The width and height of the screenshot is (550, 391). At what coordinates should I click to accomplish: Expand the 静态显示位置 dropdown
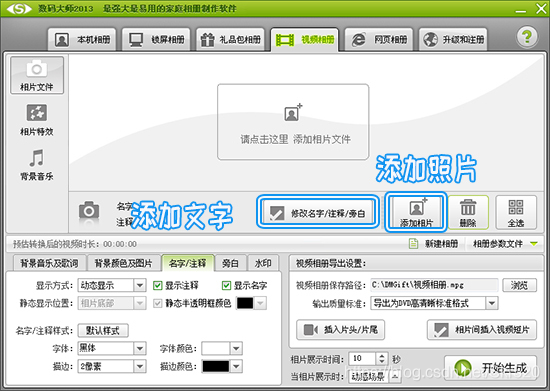point(140,303)
